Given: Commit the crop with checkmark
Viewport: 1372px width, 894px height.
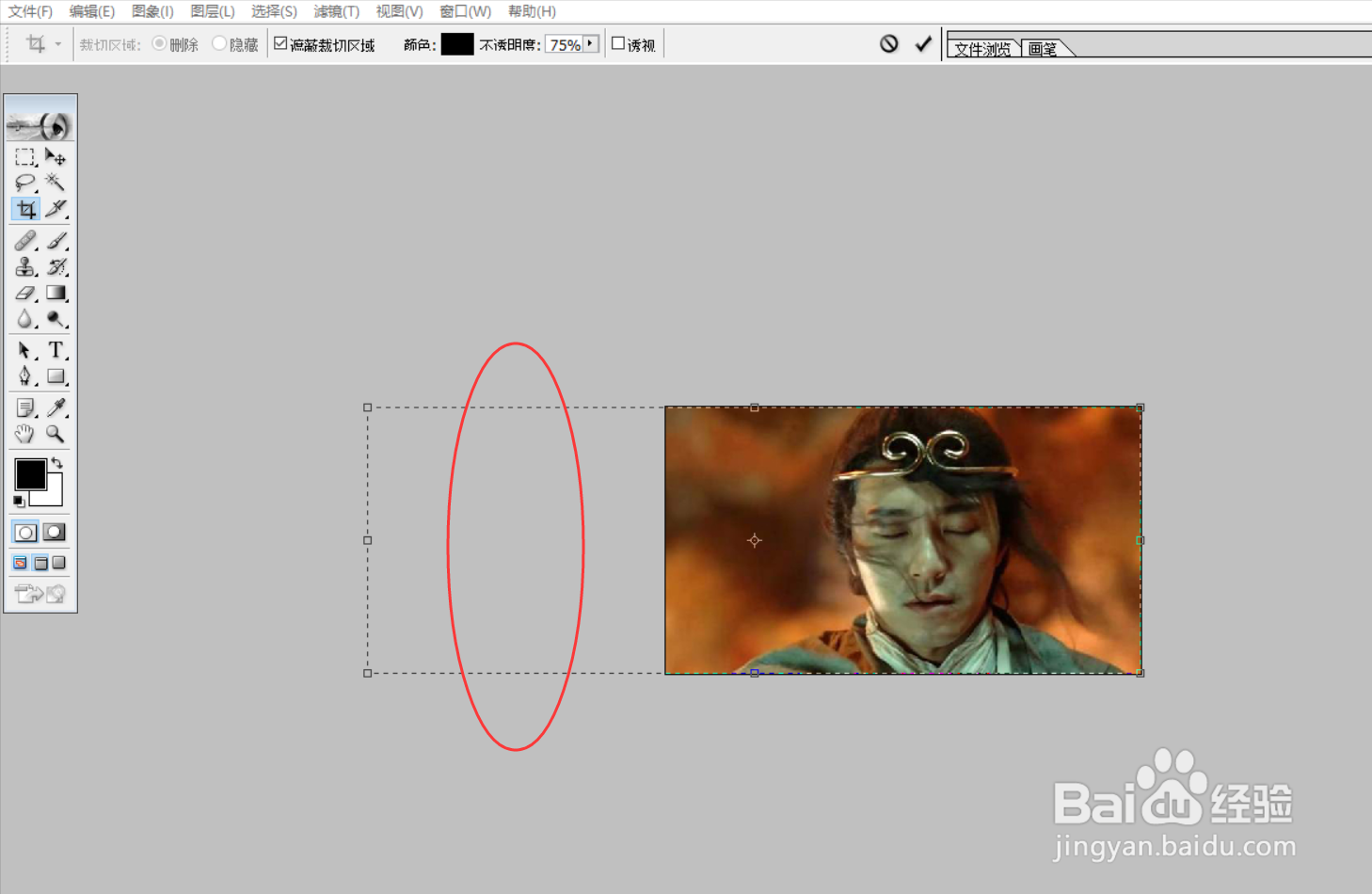Looking at the screenshot, I should 923,43.
